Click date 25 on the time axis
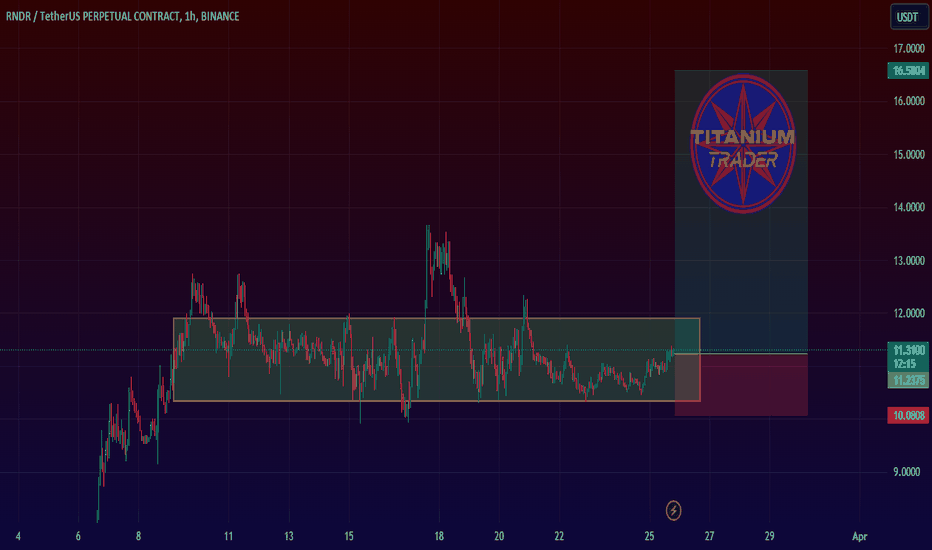The width and height of the screenshot is (932, 550). (649, 536)
